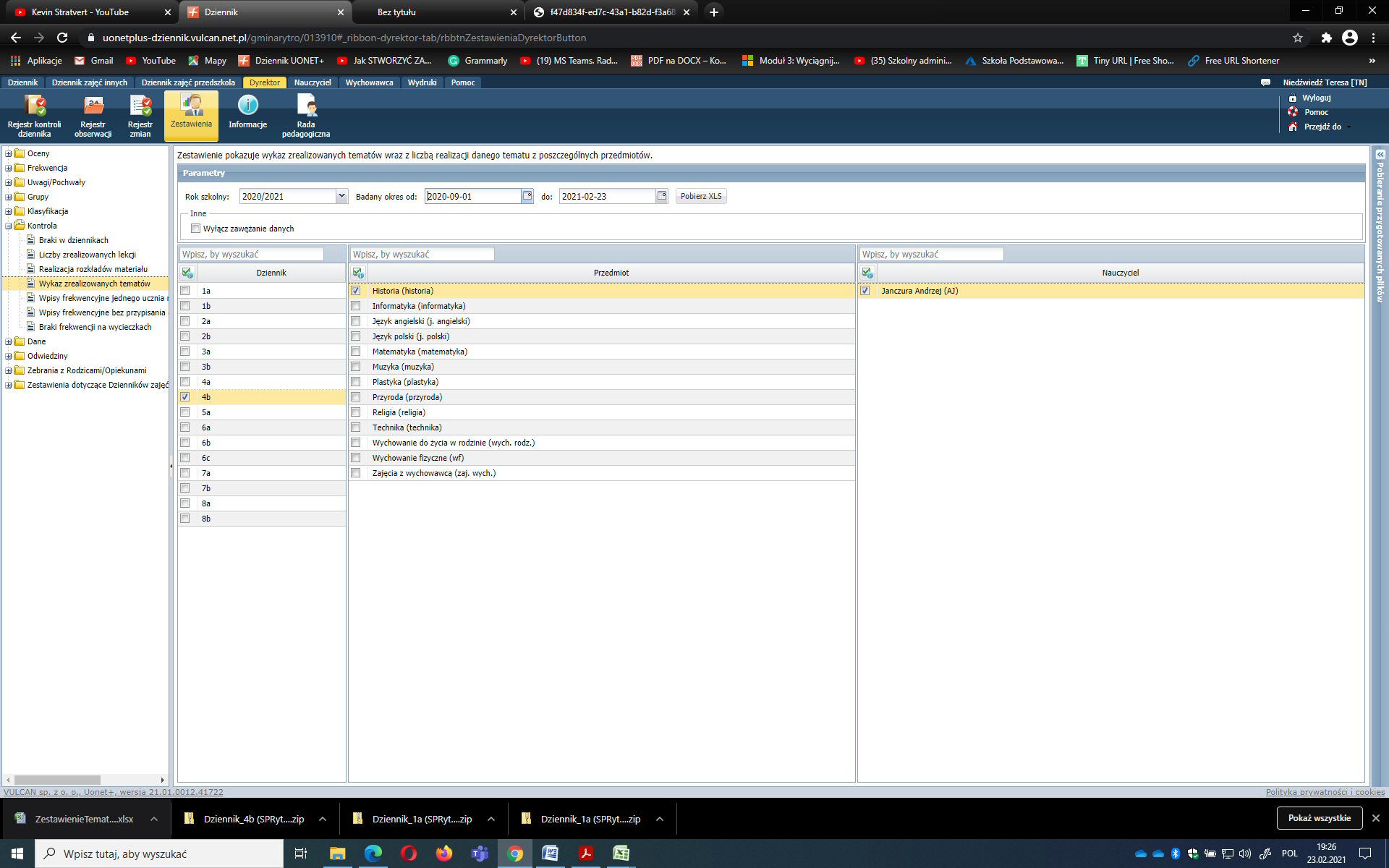Check Matematyka subject checkbox
This screenshot has height=868, width=1389.
pos(356,352)
